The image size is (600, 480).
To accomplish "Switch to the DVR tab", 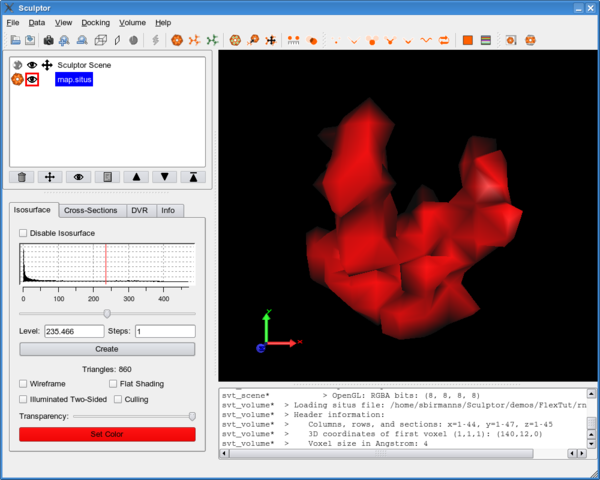I will pos(139,211).
